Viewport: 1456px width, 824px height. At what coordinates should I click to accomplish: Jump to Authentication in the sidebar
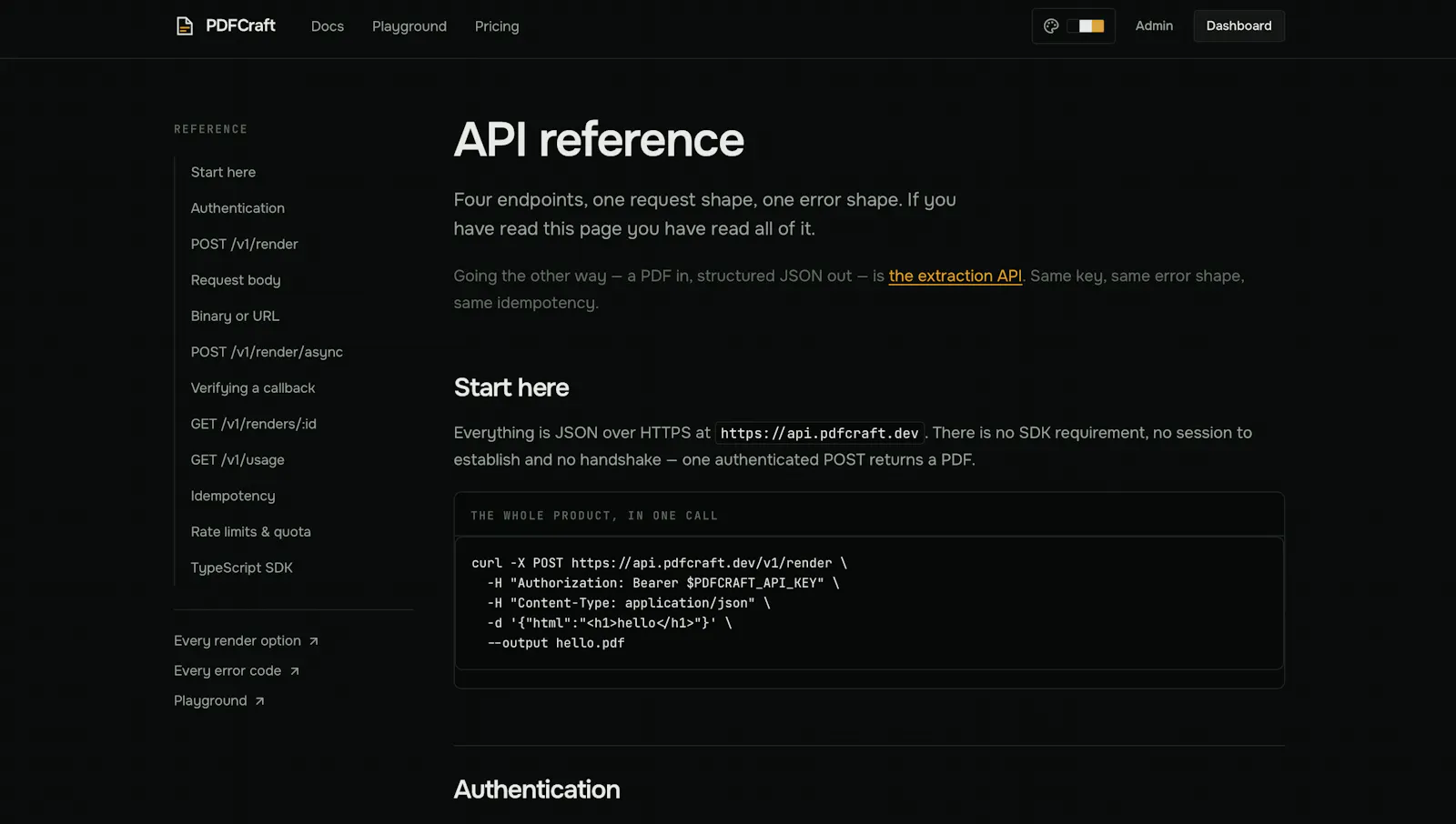(238, 208)
